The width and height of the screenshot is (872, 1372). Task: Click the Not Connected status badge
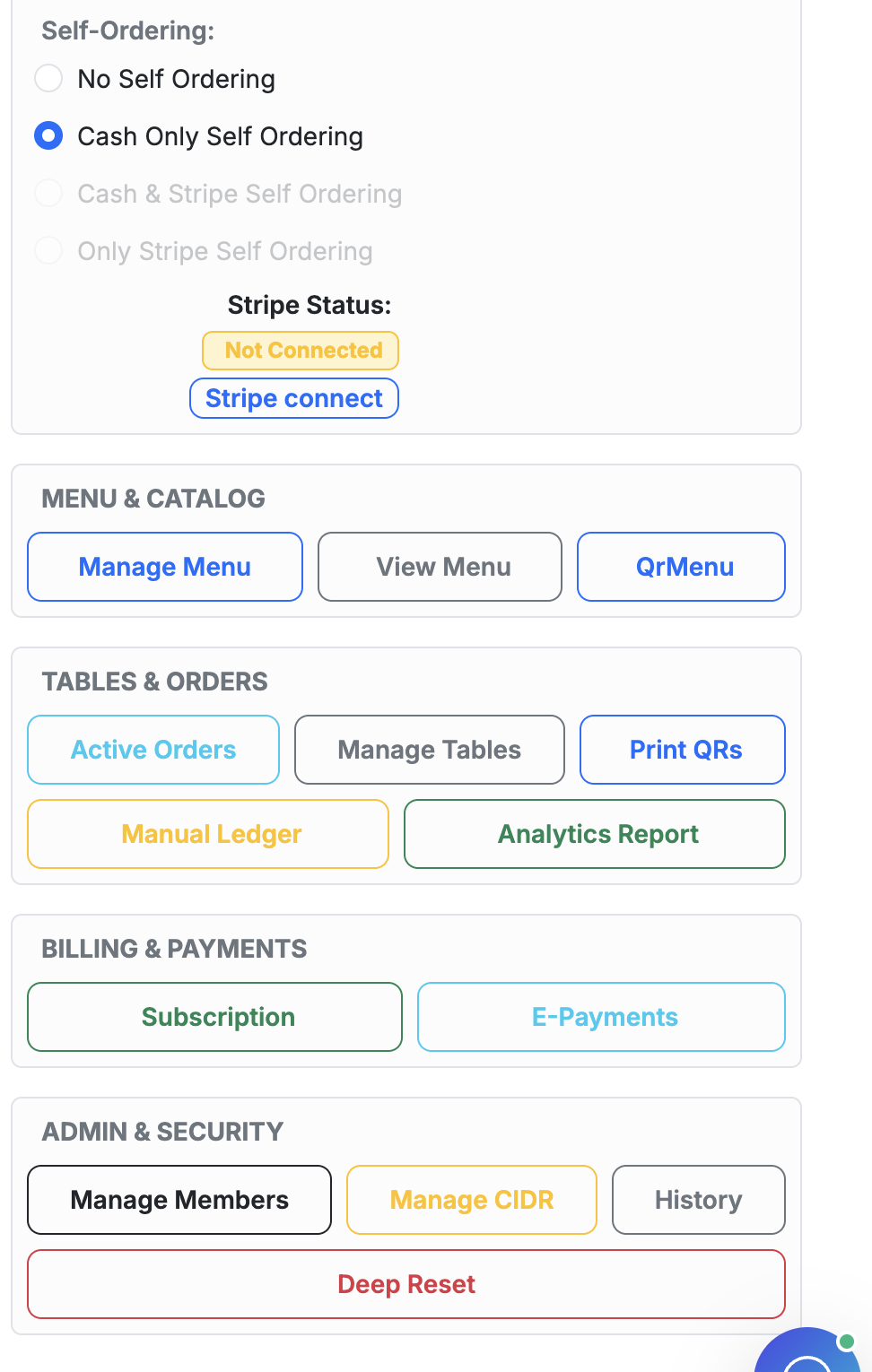tap(301, 351)
